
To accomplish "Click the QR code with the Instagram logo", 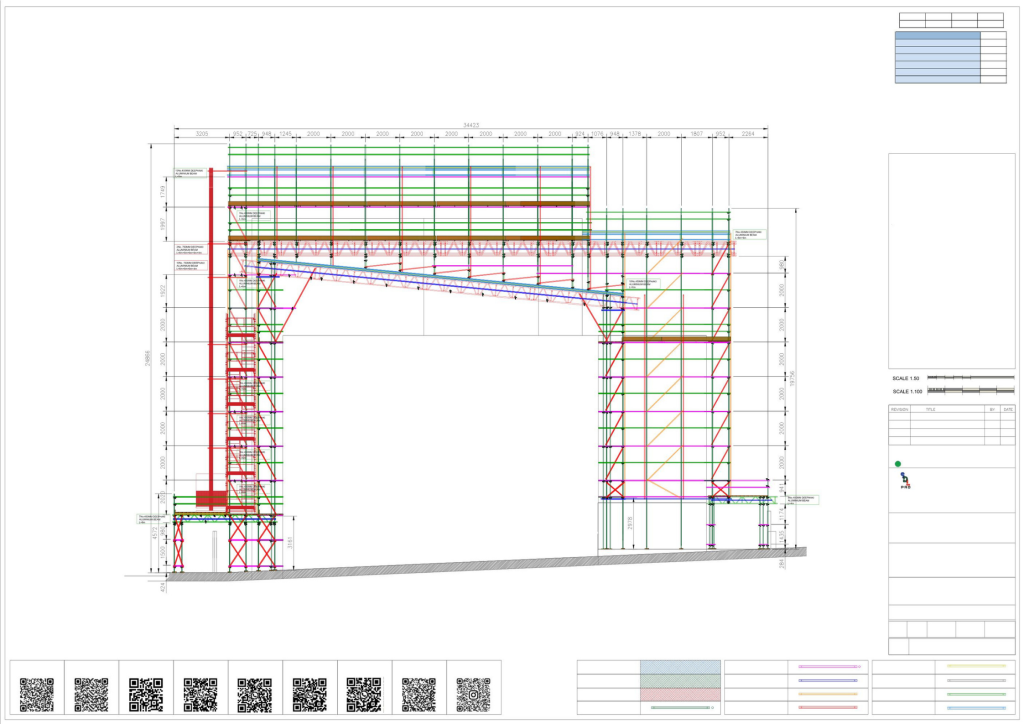I will [473, 694].
